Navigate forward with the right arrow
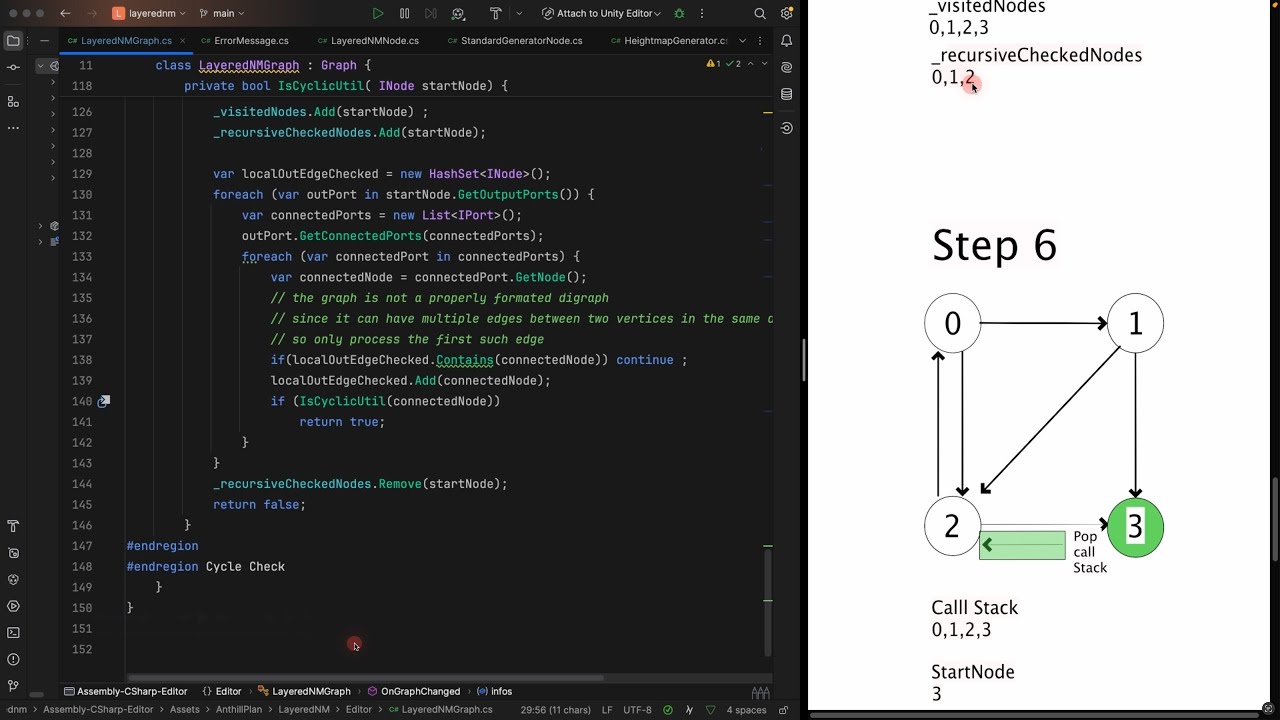The width and height of the screenshot is (1280, 720). click(x=91, y=14)
